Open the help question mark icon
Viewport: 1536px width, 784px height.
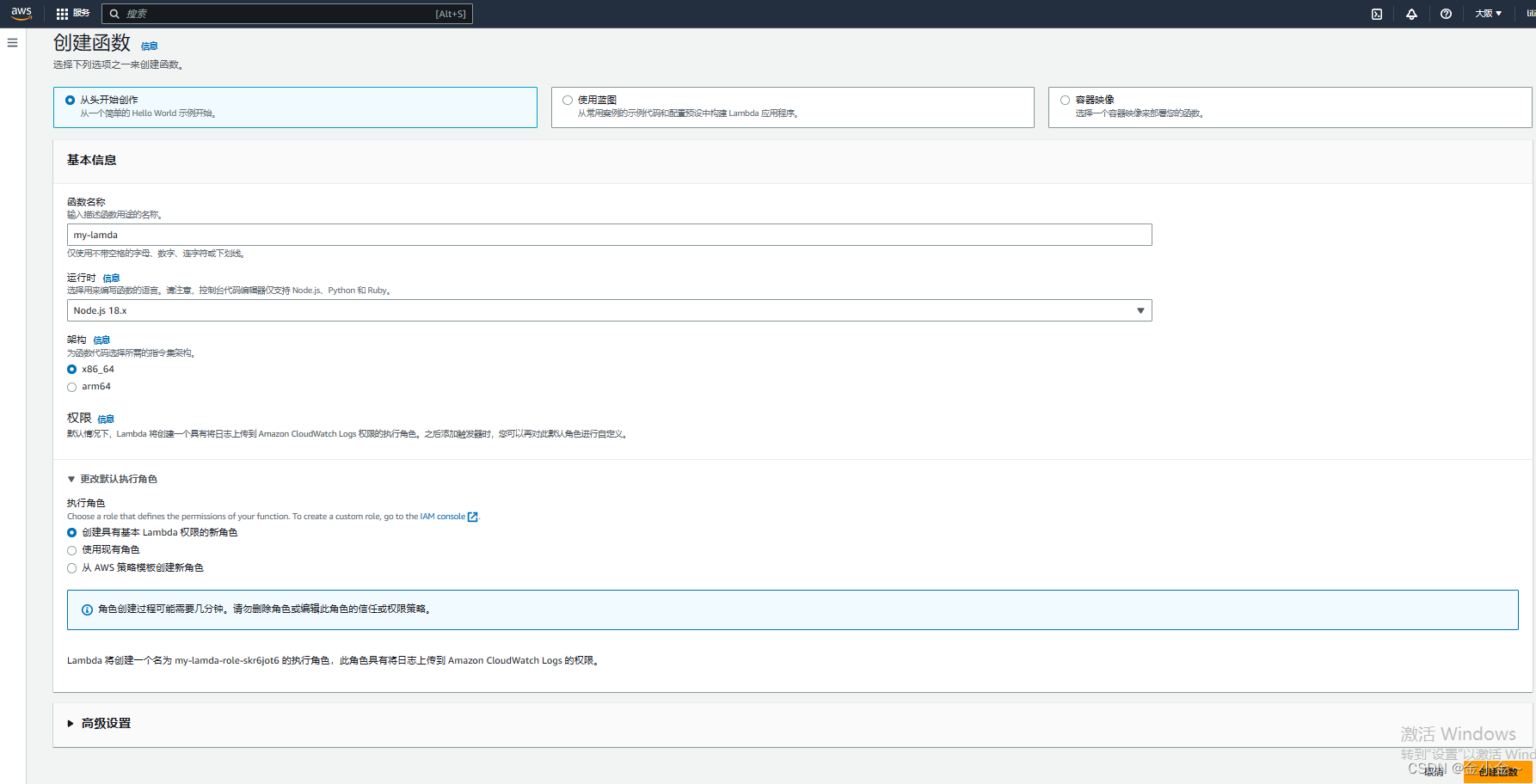tap(1446, 14)
